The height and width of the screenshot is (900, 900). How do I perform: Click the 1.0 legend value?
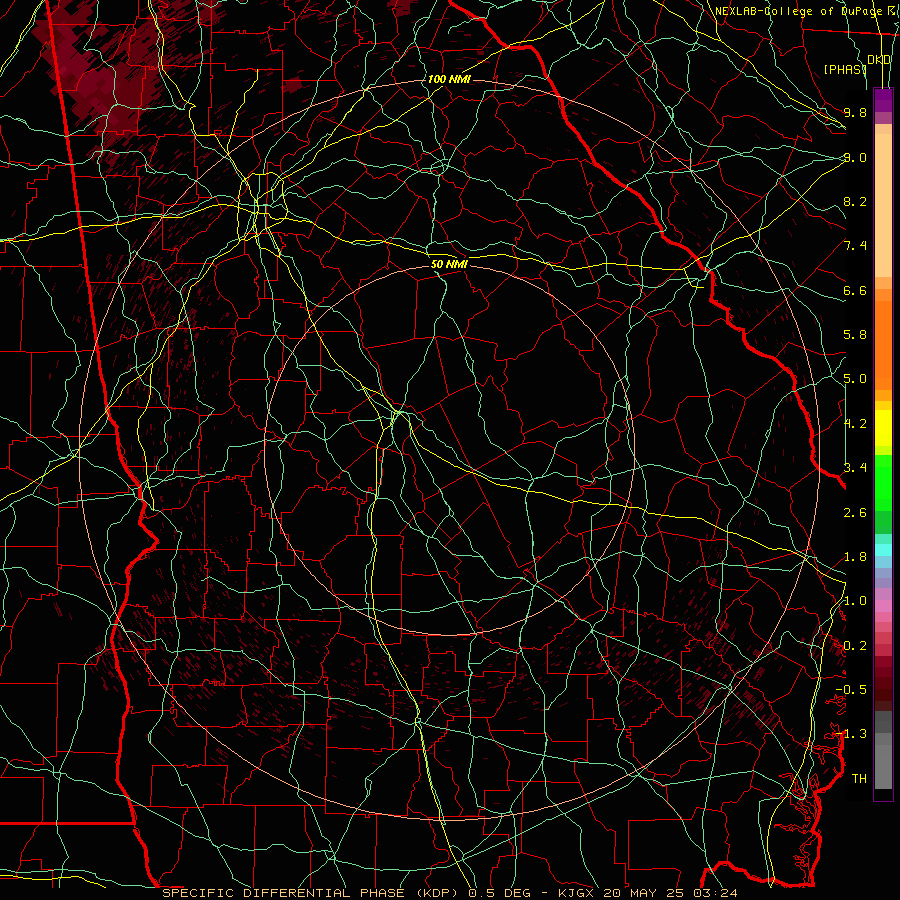(x=855, y=601)
